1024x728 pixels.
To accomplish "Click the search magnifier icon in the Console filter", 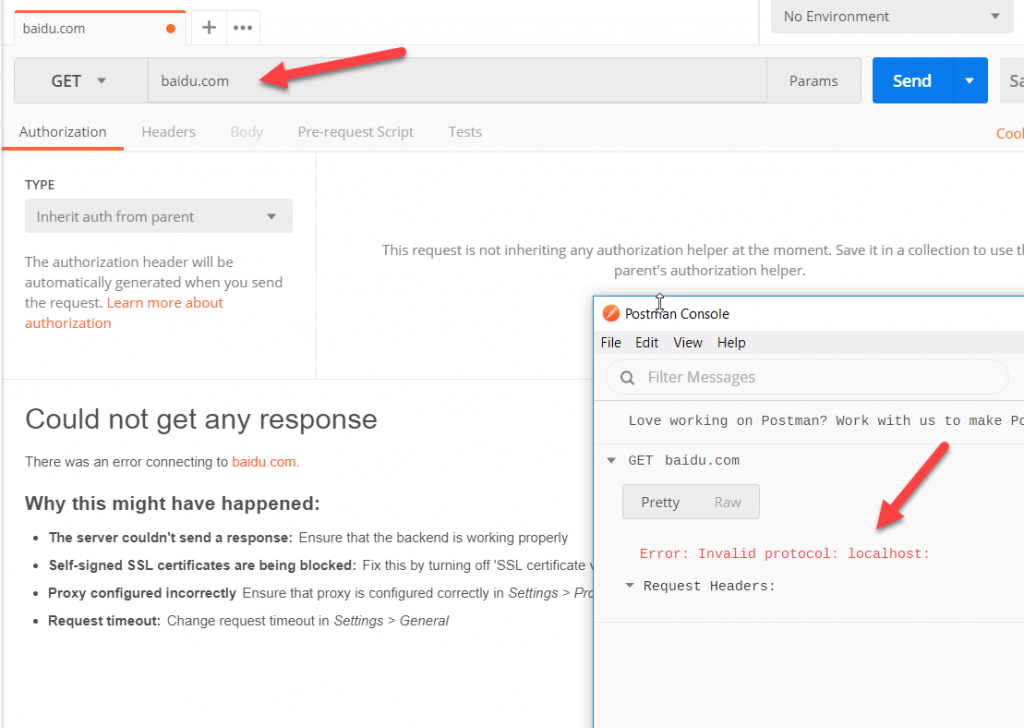I will [627, 377].
